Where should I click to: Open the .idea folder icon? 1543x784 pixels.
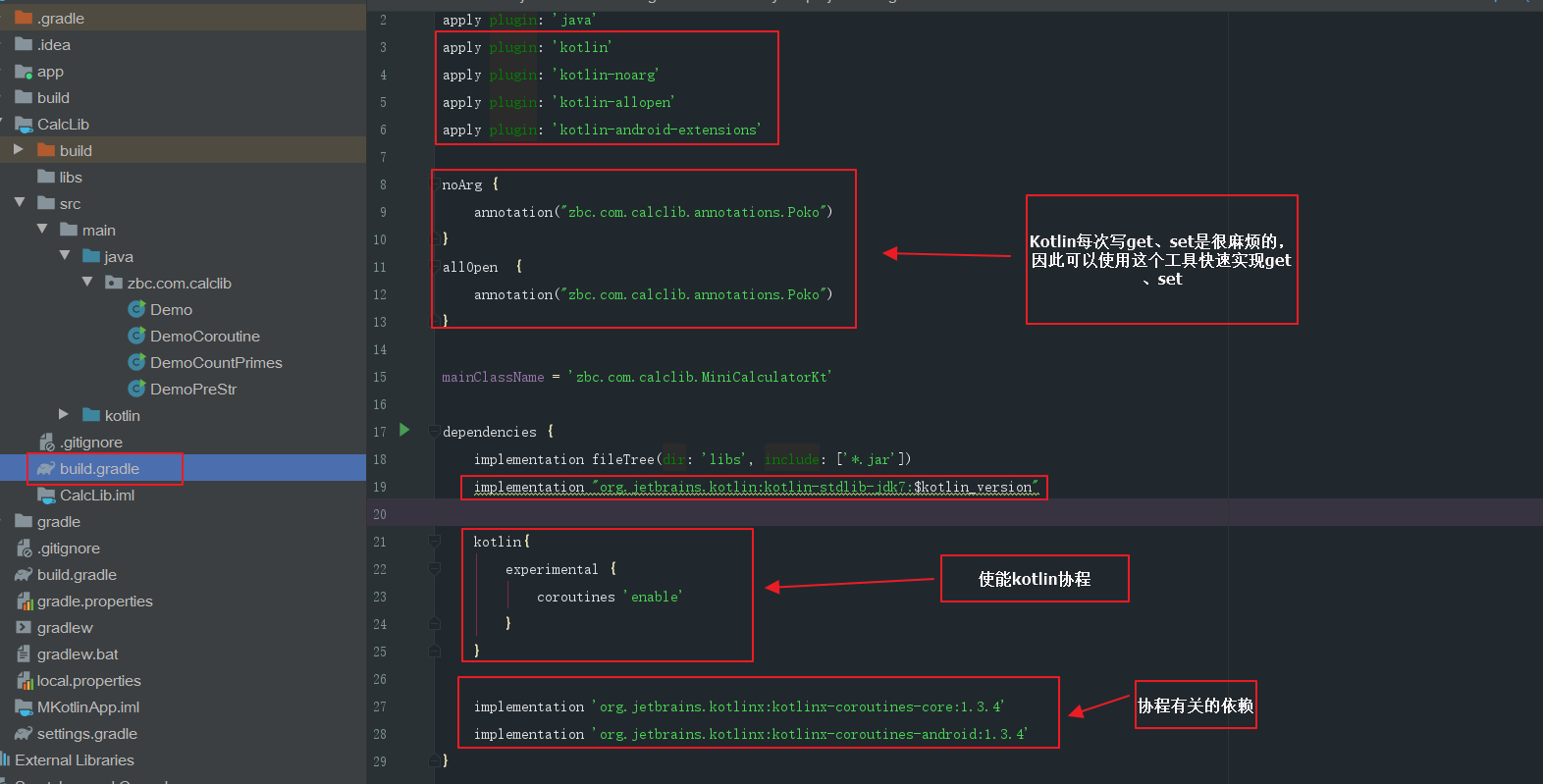coord(24,44)
